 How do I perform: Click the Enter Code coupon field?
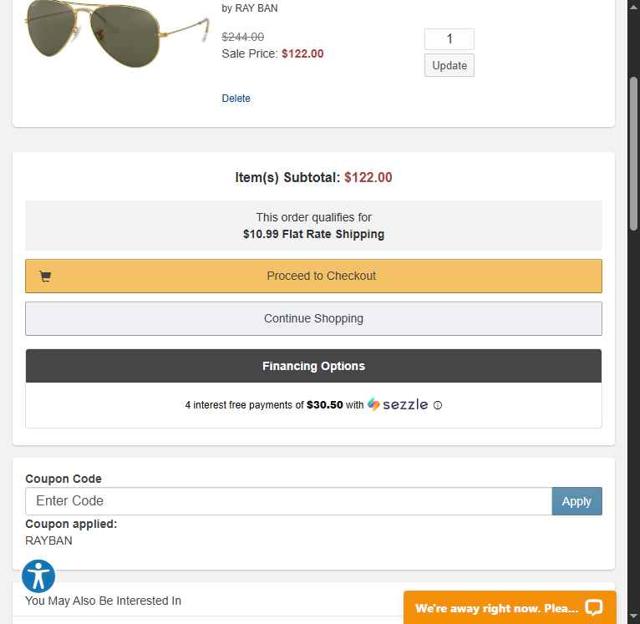(288, 501)
